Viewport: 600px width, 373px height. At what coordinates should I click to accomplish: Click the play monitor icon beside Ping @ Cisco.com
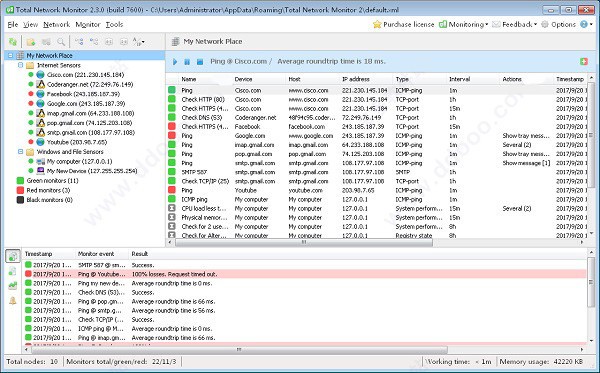175,62
